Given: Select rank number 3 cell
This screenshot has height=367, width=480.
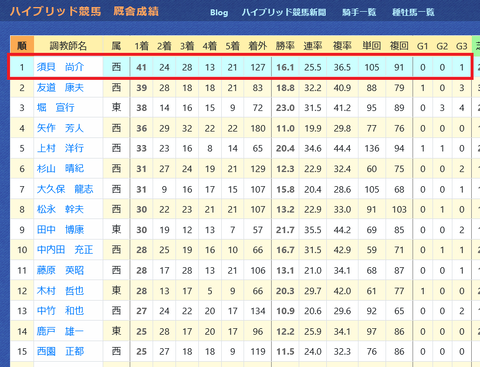Looking at the screenshot, I should point(22,108).
